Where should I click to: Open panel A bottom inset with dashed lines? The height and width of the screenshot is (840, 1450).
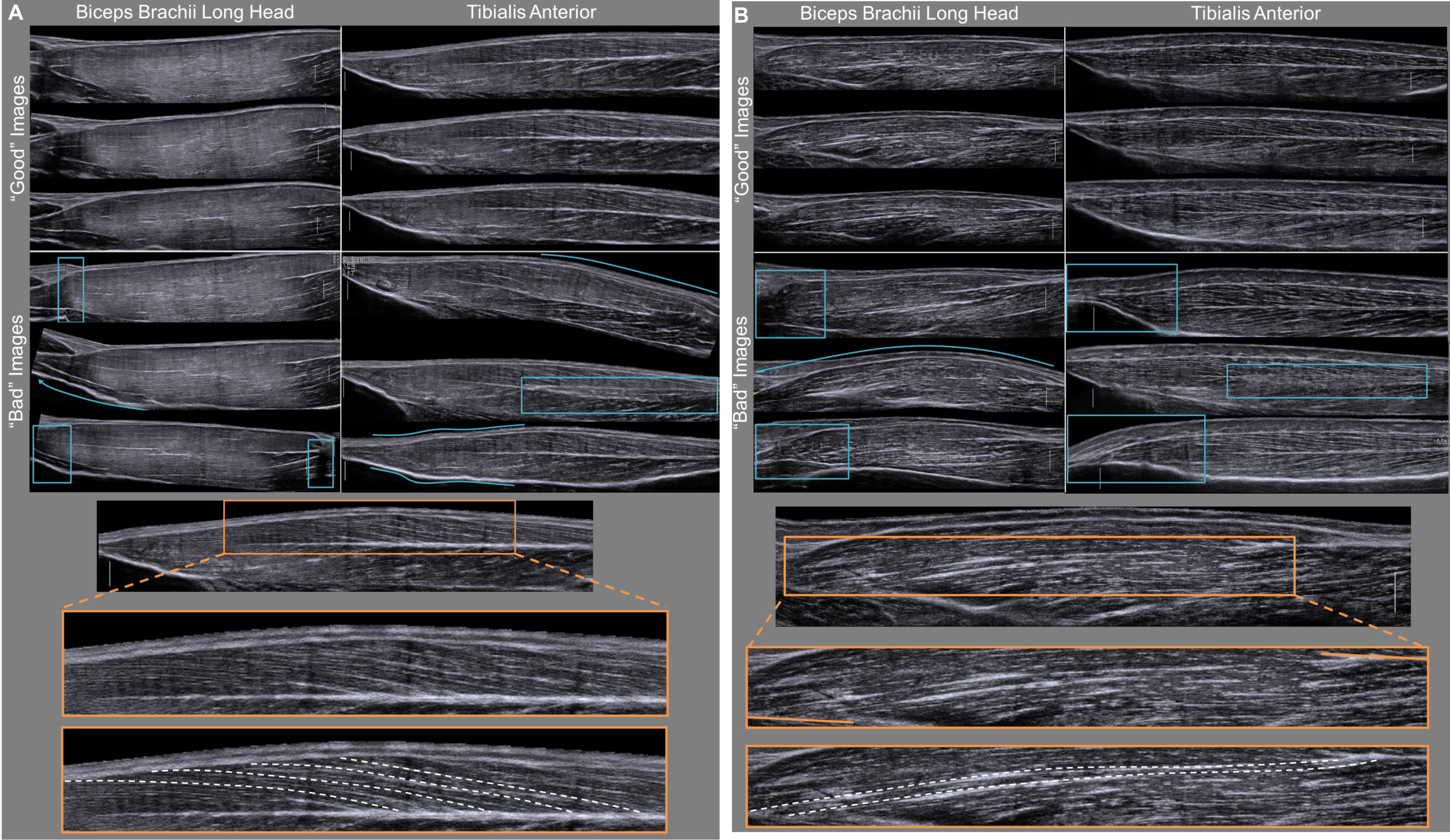pos(364,780)
